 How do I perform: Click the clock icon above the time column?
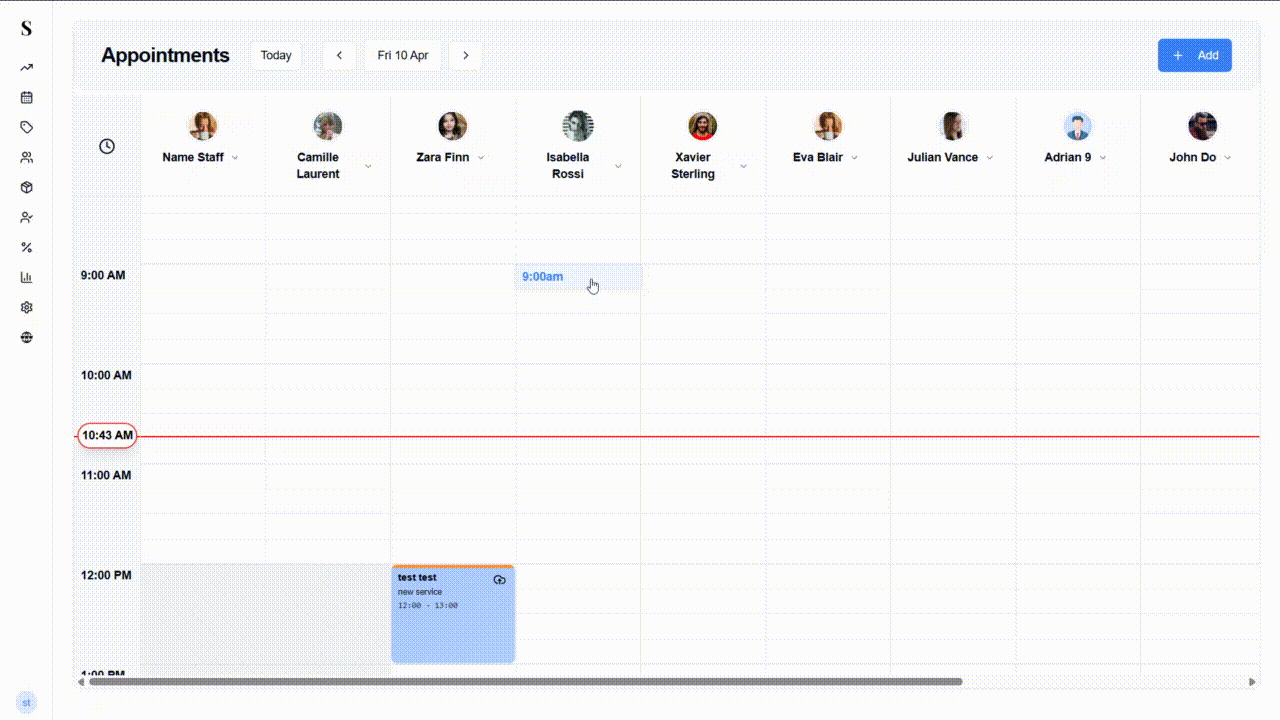pos(106,146)
